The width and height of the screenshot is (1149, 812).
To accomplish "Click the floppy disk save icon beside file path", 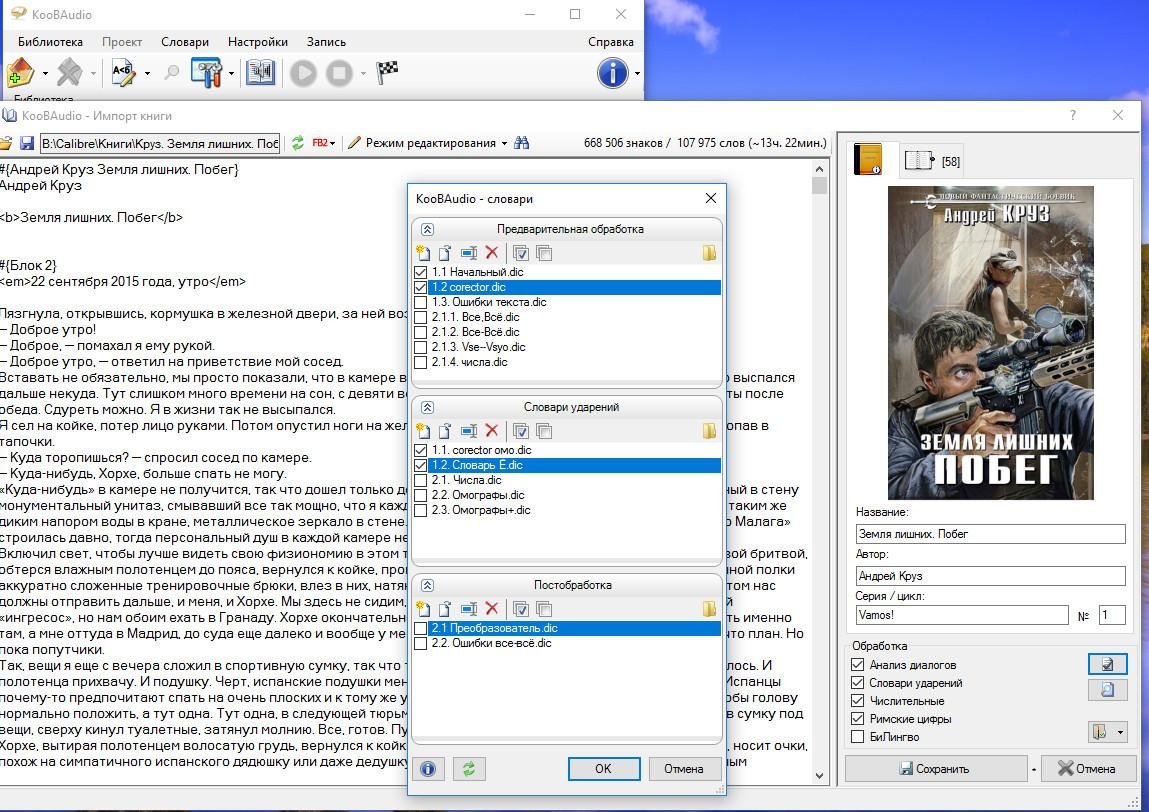I will (x=27, y=143).
